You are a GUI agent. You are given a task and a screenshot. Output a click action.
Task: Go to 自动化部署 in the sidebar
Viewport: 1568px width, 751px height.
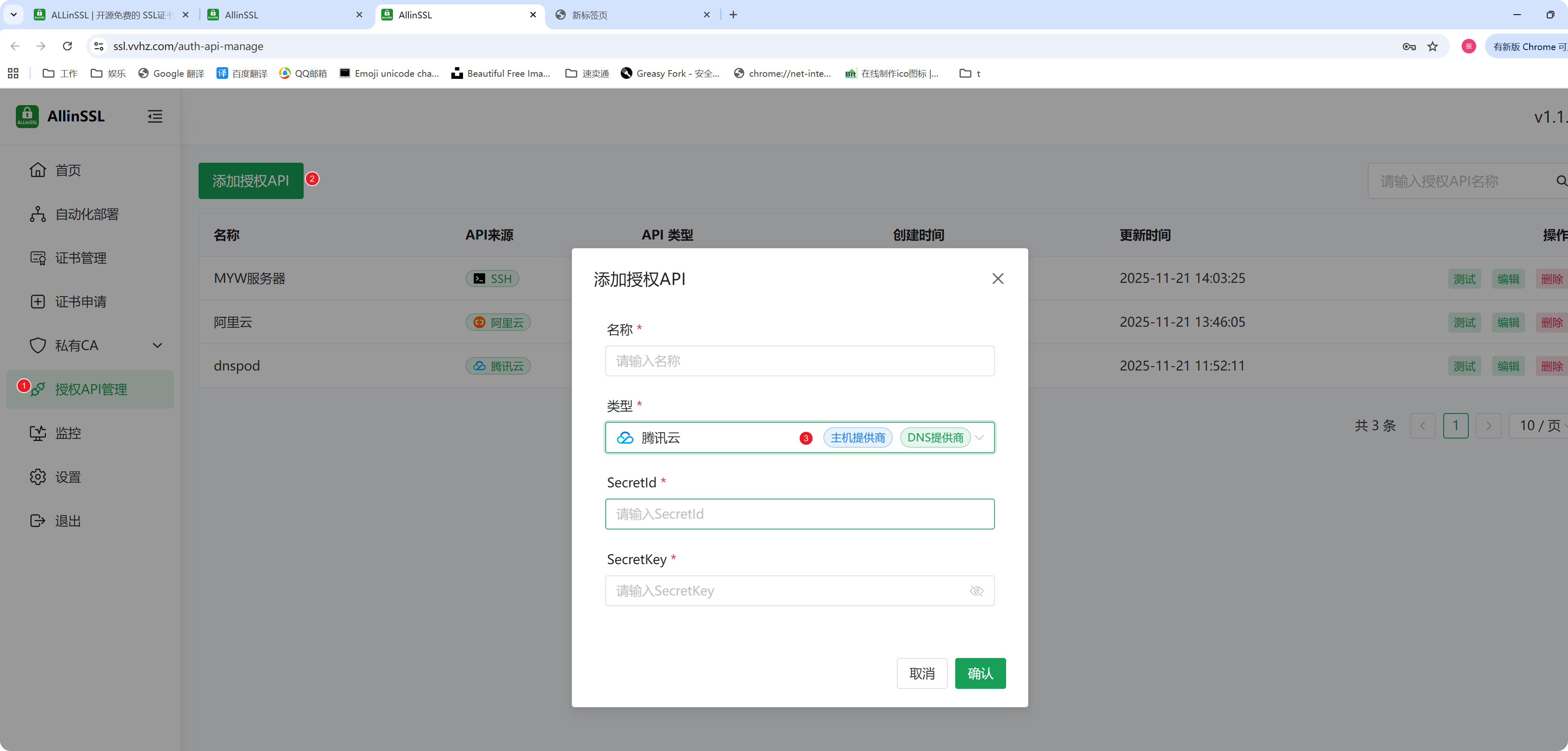[86, 214]
